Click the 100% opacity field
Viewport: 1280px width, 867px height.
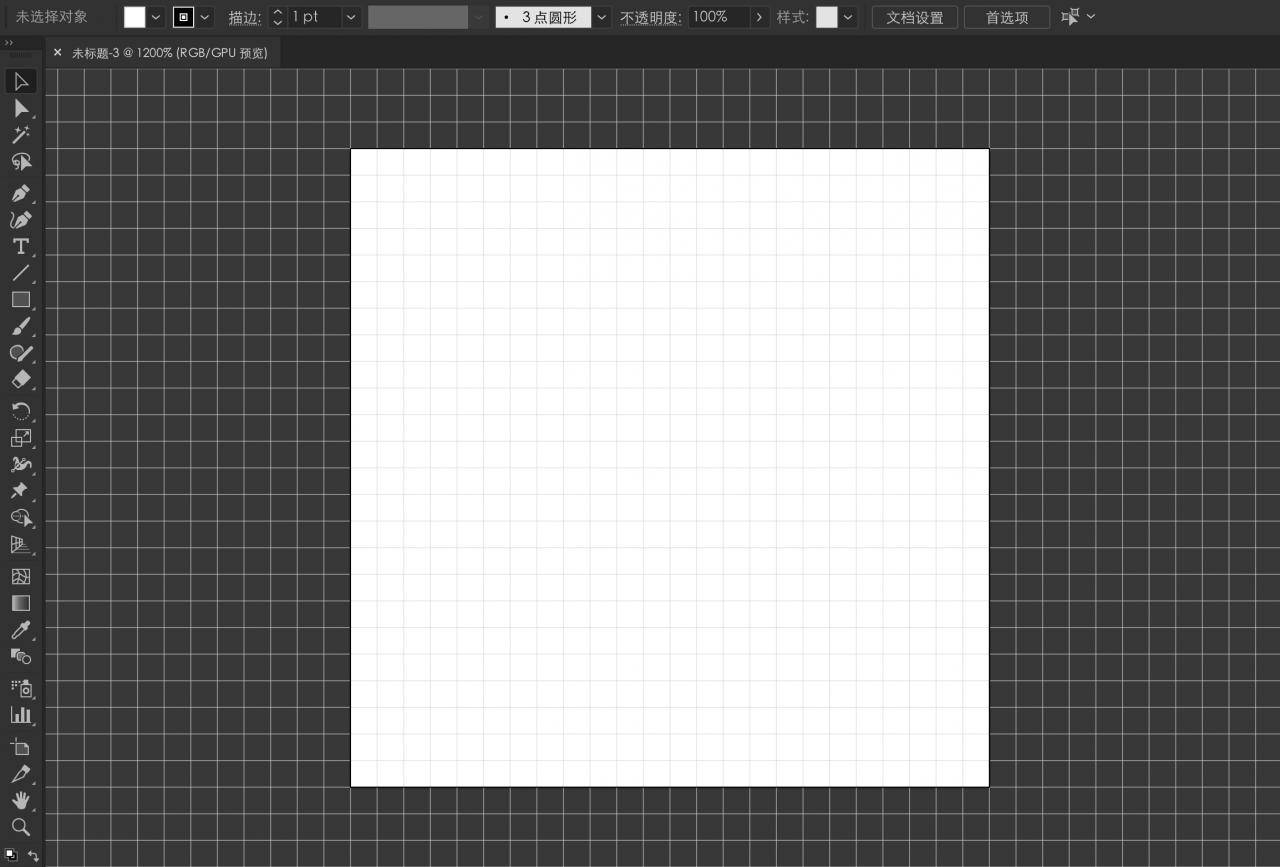tap(719, 17)
